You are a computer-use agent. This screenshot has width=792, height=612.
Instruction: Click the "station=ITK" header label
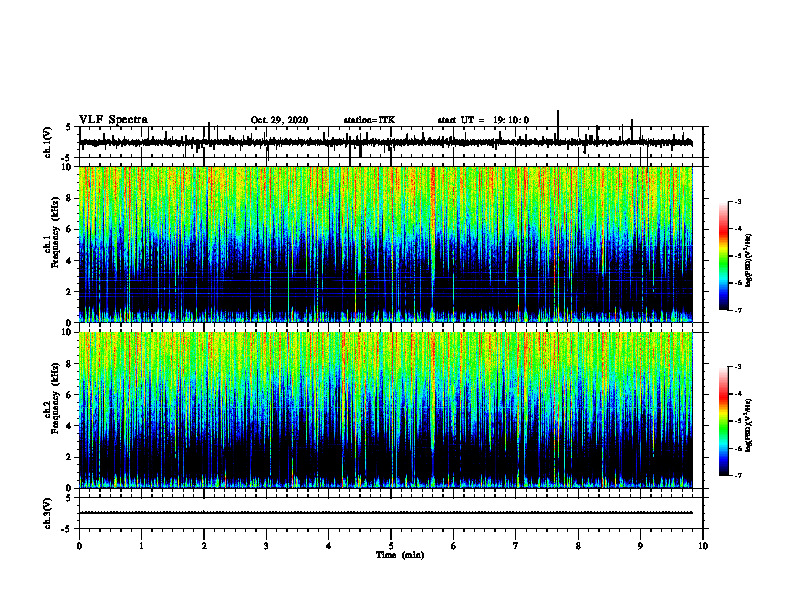click(369, 120)
